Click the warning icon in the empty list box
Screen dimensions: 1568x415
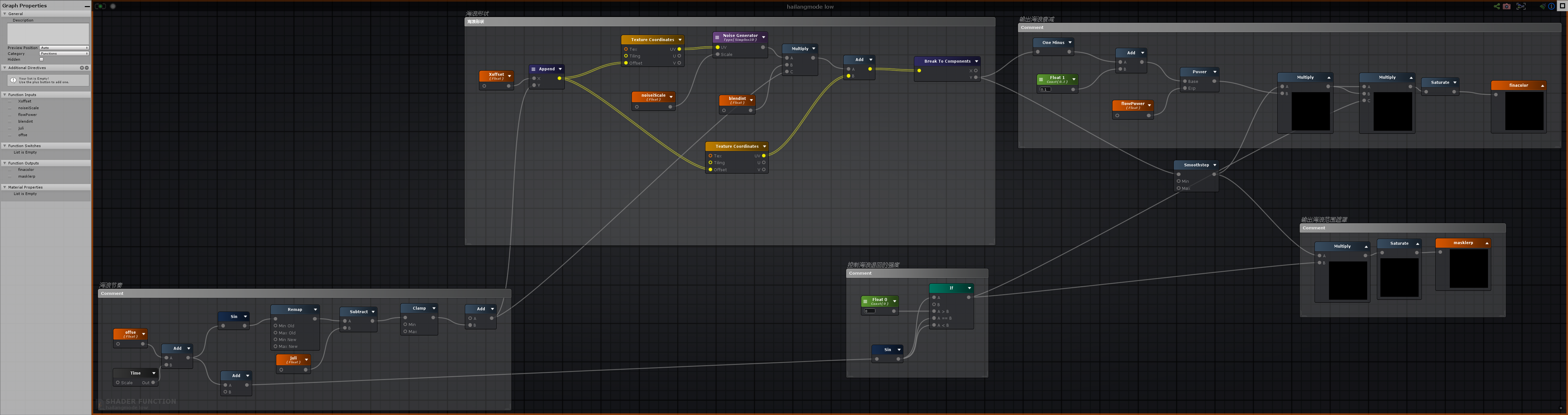click(13, 80)
